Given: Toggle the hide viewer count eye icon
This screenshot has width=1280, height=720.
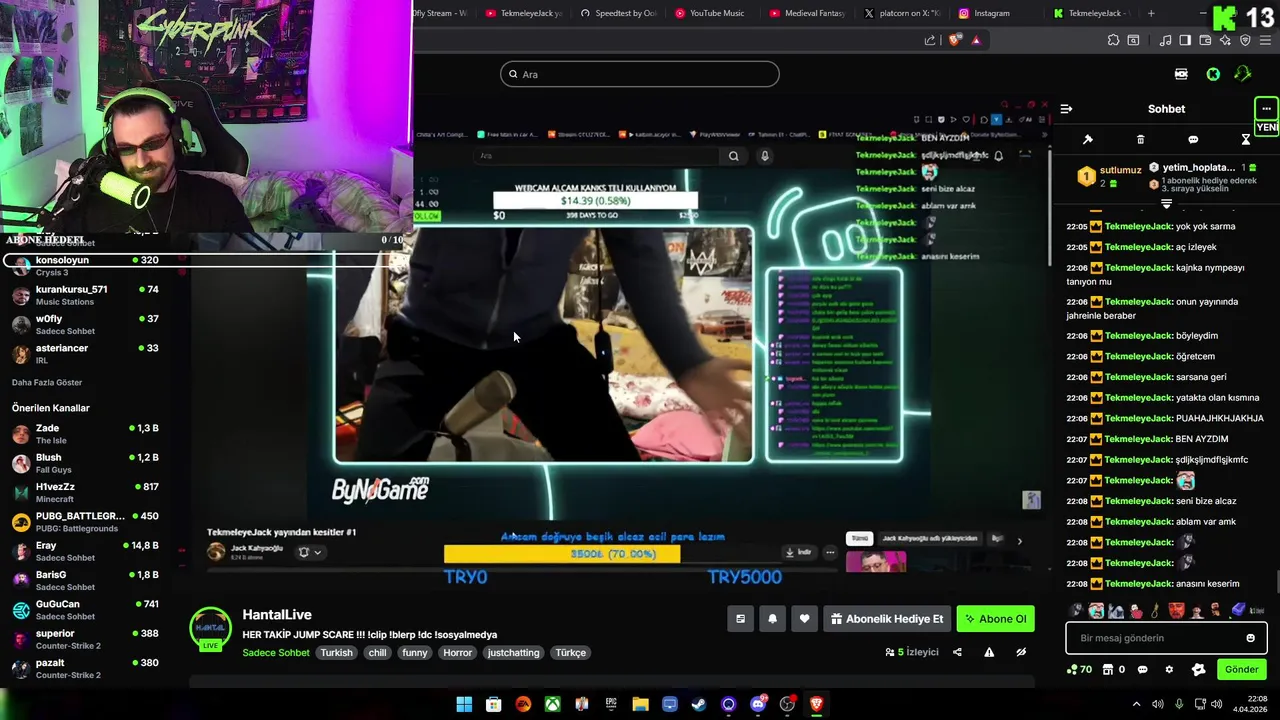Looking at the screenshot, I should pyautogui.click(x=1021, y=652).
